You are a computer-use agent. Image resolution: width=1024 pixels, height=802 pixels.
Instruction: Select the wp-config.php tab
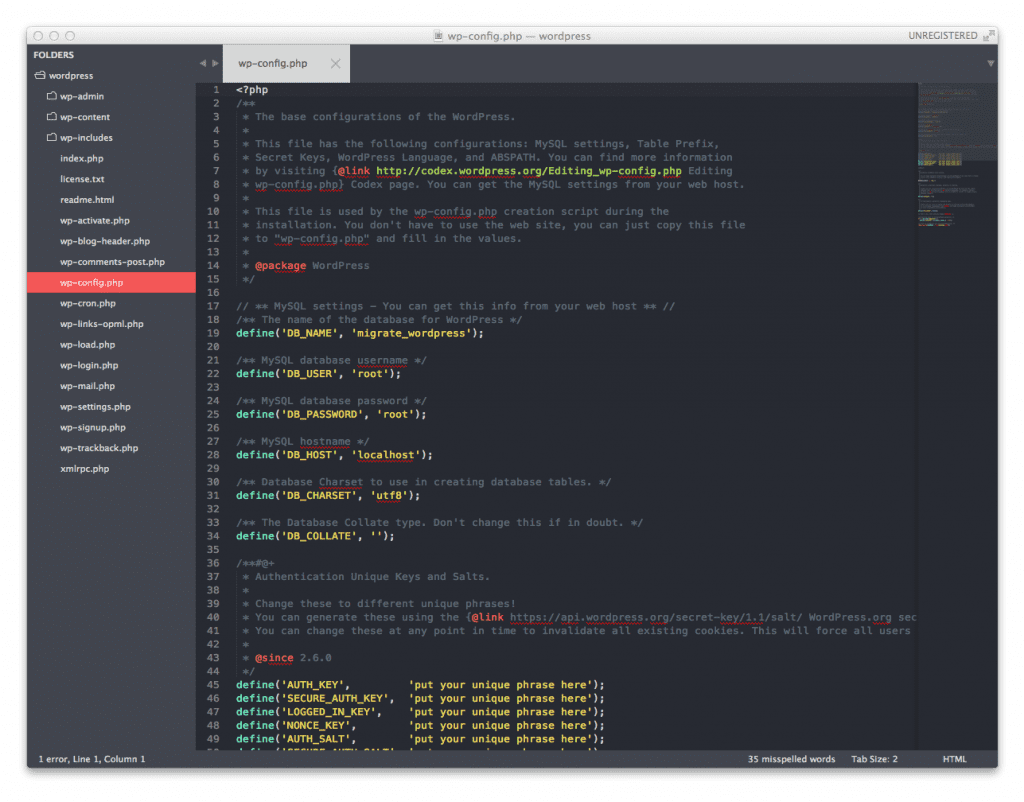point(286,63)
